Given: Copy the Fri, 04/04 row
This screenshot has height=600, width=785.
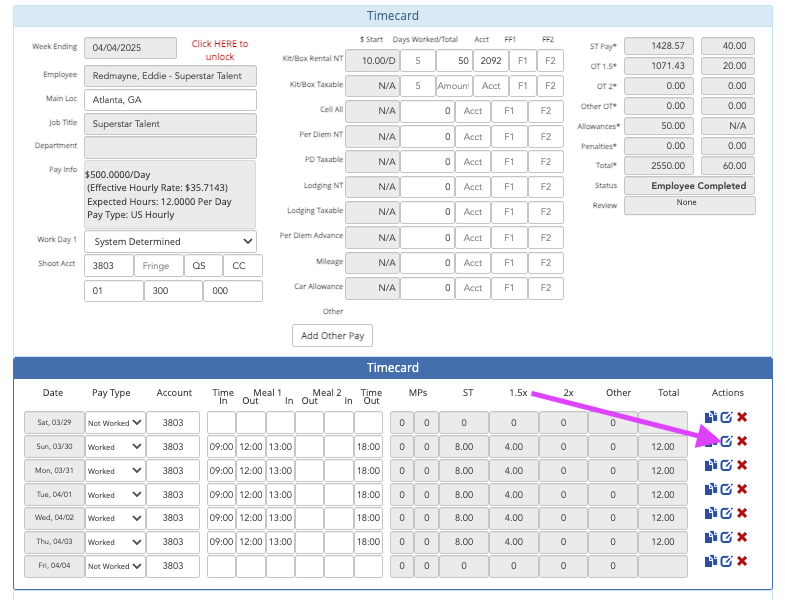Looking at the screenshot, I should (710, 561).
